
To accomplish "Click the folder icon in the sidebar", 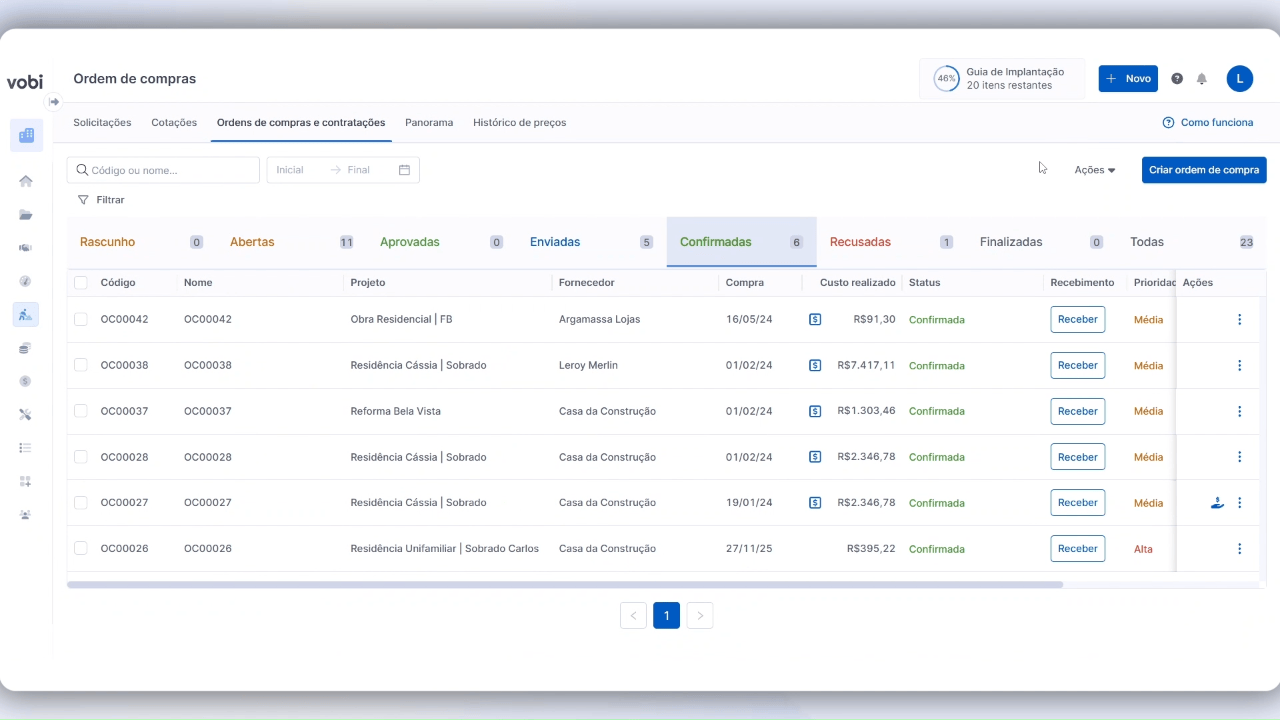I will click(26, 215).
